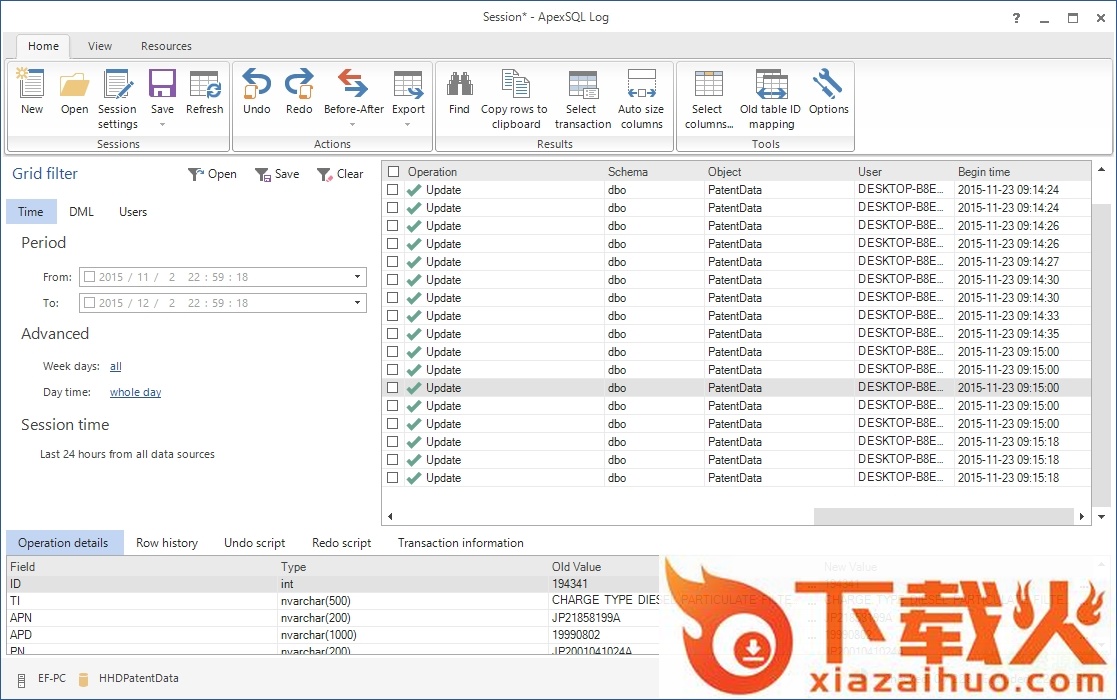This screenshot has height=700, width=1117.
Task: Open the Row history tab
Action: pyautogui.click(x=167, y=543)
